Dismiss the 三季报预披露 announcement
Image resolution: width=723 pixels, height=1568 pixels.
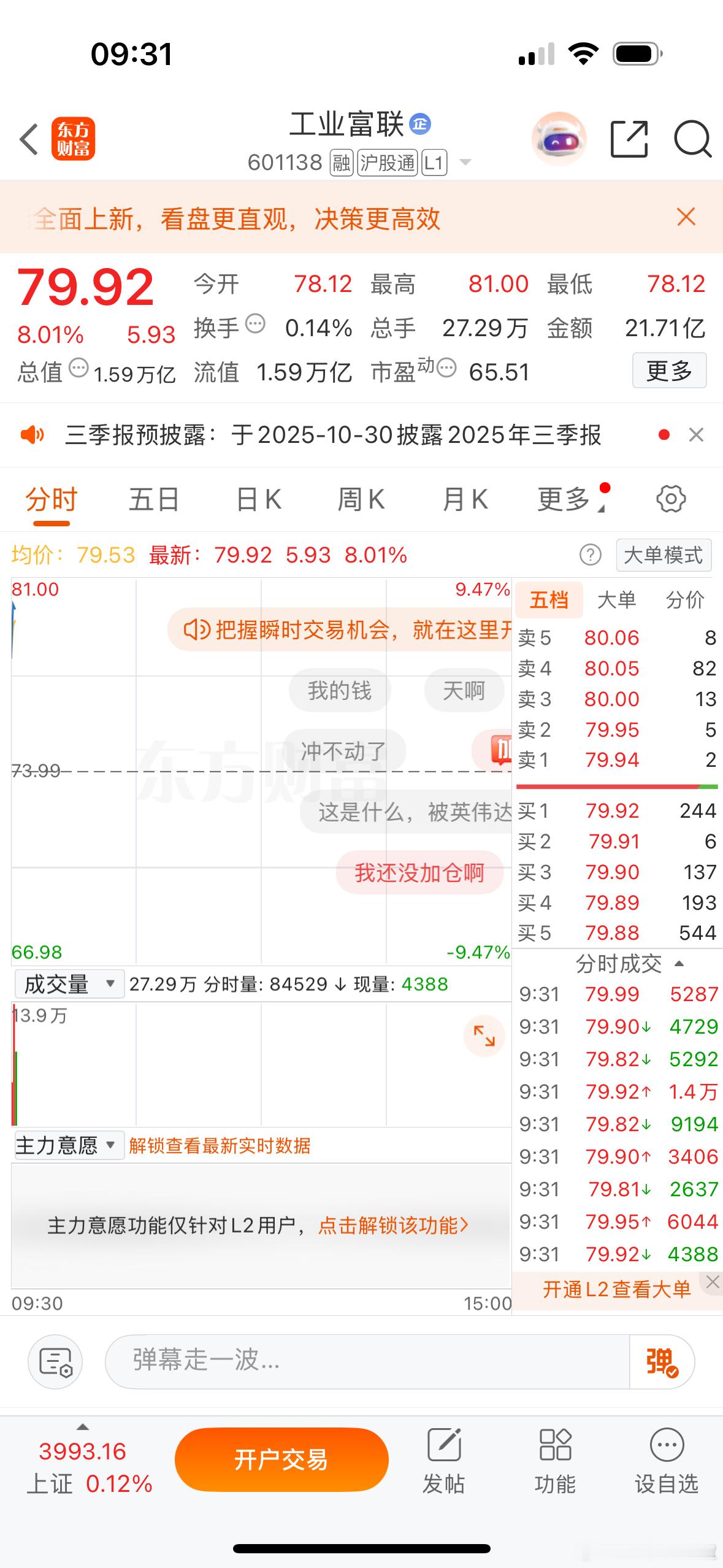click(x=696, y=435)
